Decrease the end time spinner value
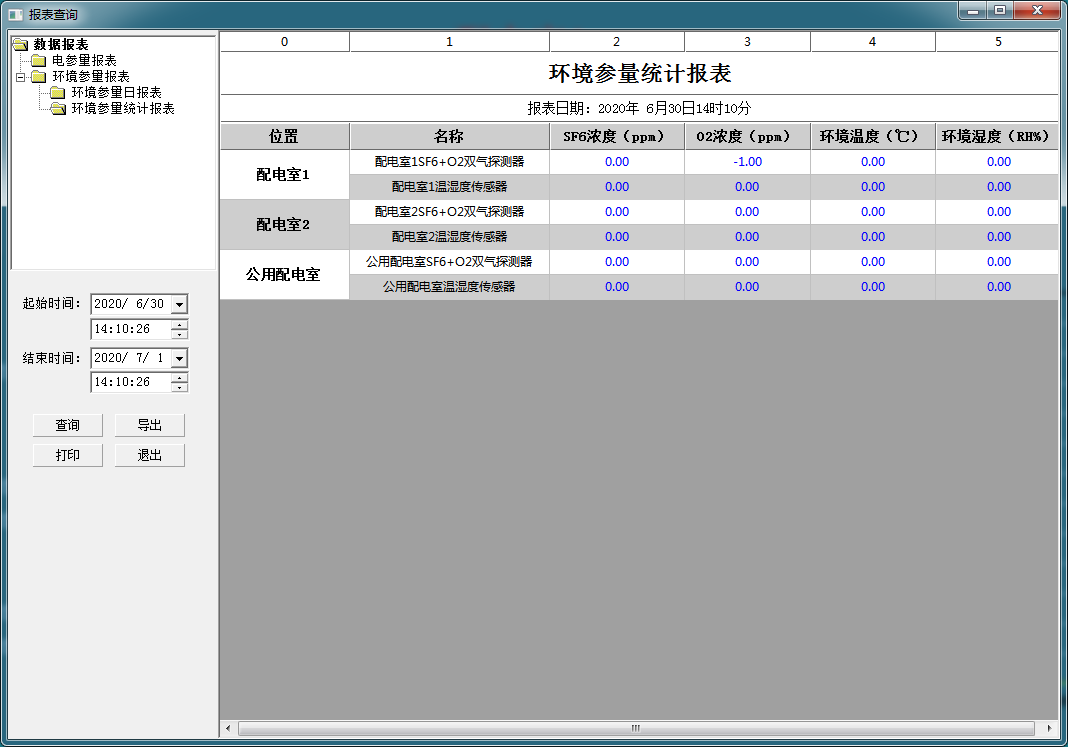The image size is (1069, 747). [179, 387]
